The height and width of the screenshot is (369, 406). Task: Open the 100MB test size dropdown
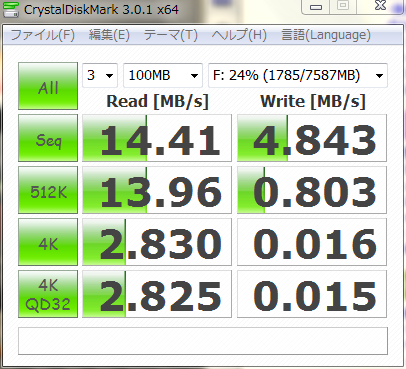(163, 75)
